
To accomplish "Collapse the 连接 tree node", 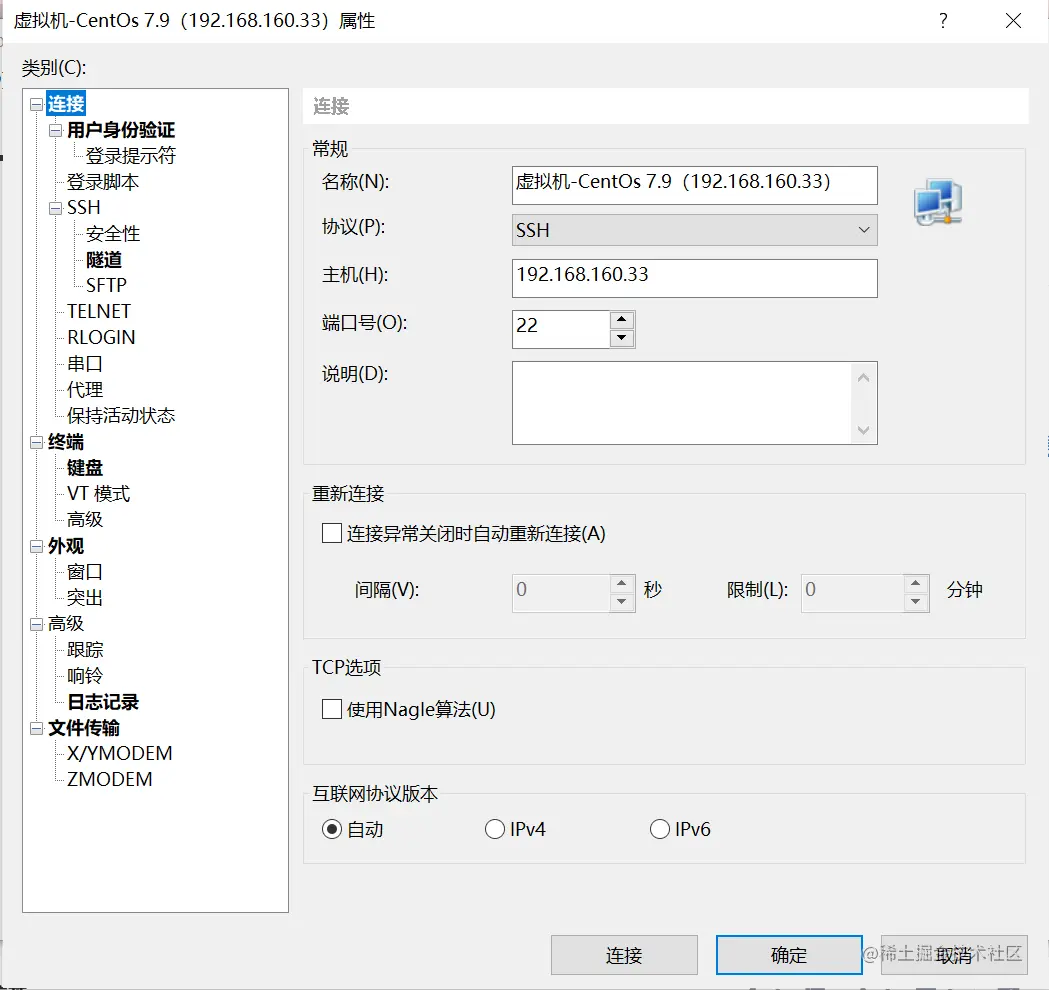I will 37,105.
